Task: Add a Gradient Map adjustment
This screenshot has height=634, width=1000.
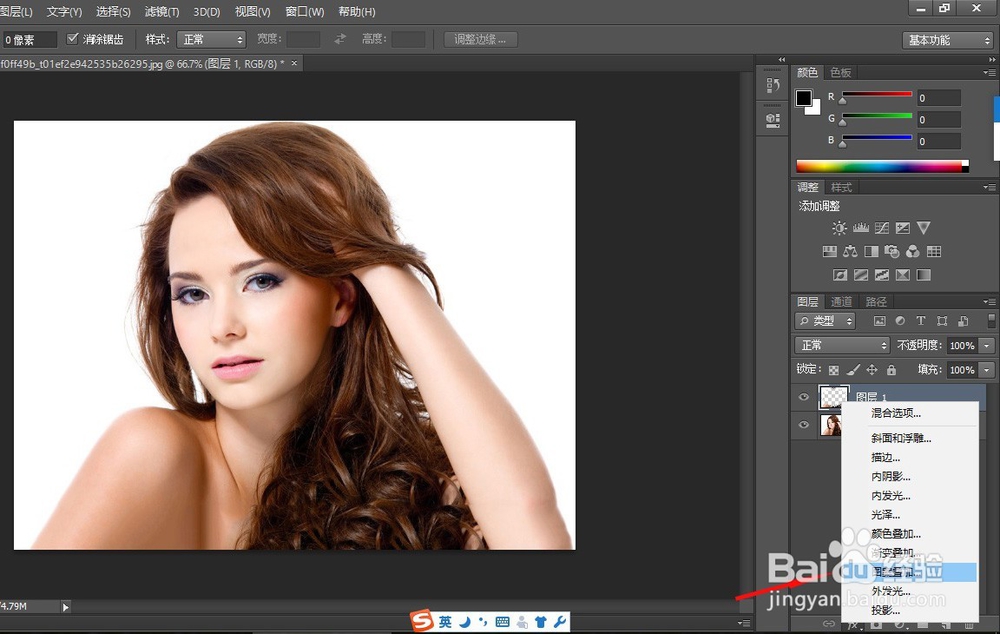Action: point(923,275)
